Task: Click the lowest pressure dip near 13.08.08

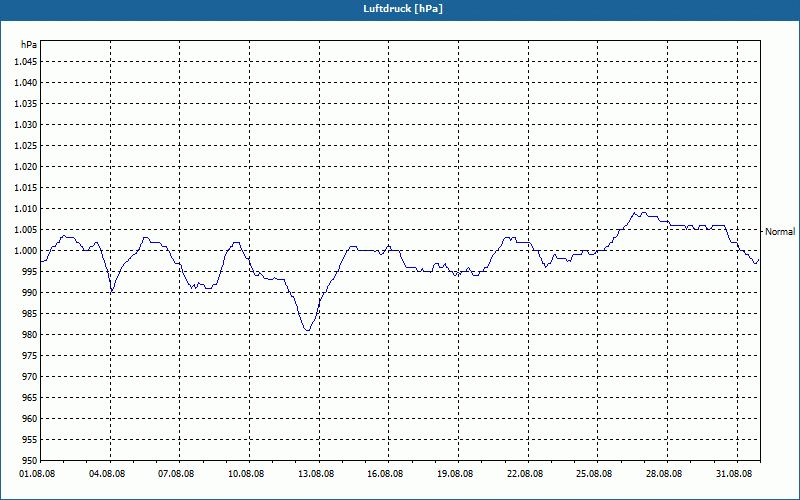Action: pyautogui.click(x=307, y=330)
